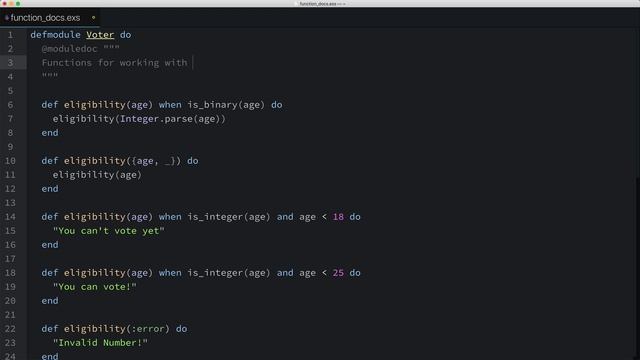Click the green zoom window button
This screenshot has height=360, width=640.
(x=18, y=3)
